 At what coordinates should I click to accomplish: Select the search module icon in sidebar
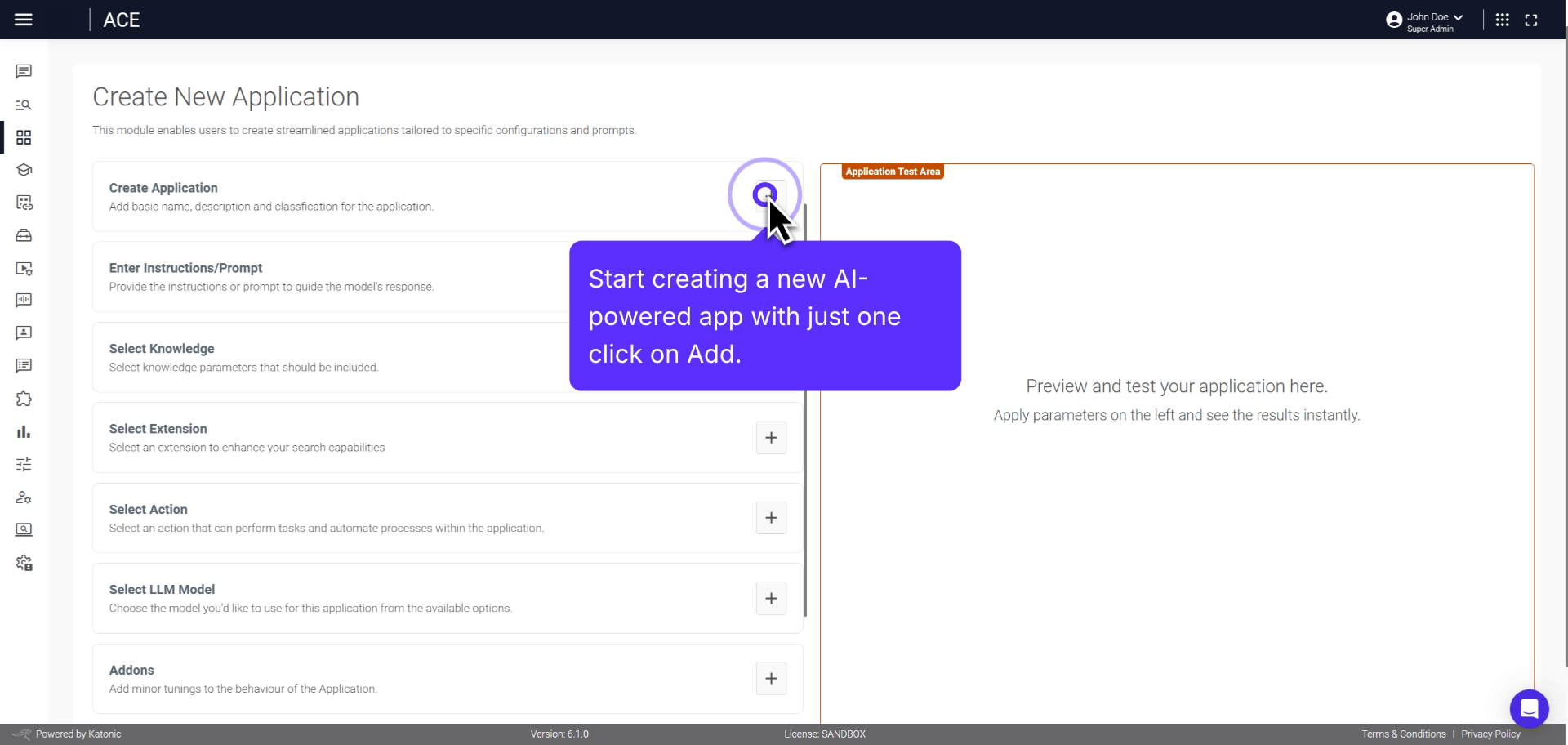[x=24, y=105]
